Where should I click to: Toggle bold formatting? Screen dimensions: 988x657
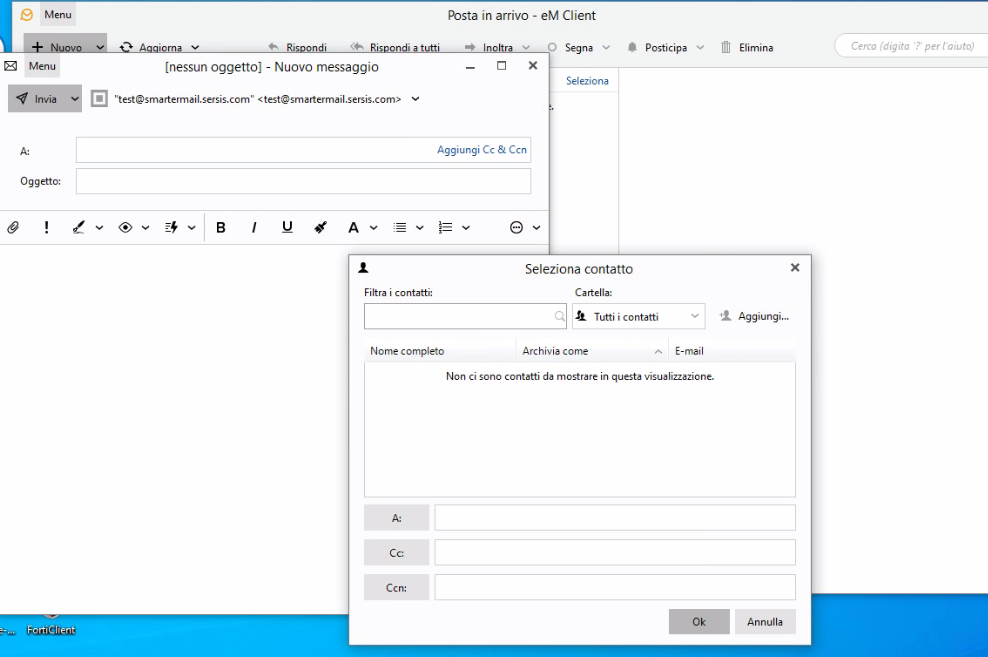tap(221, 228)
